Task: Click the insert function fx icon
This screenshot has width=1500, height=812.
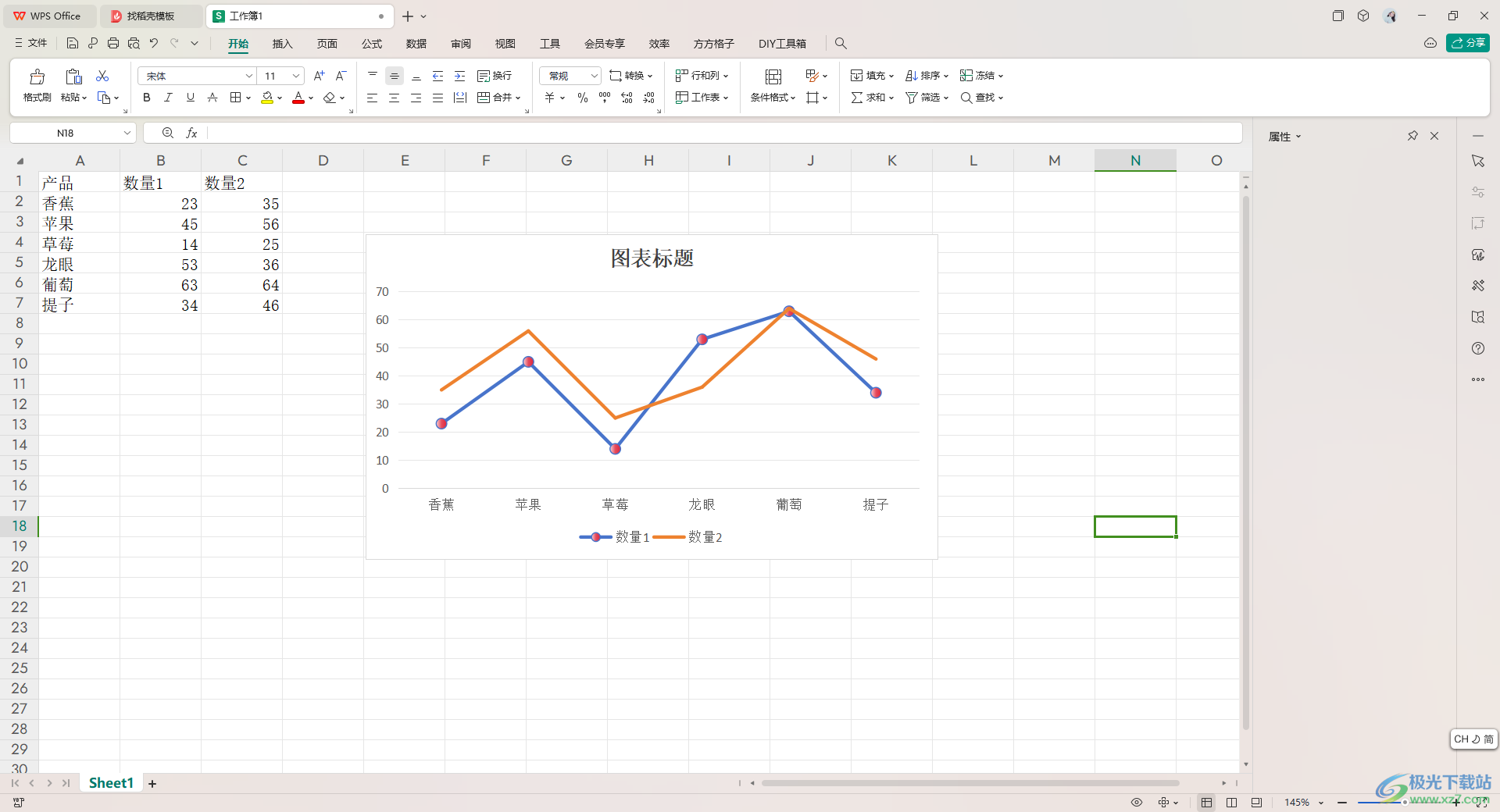Action: (x=191, y=134)
